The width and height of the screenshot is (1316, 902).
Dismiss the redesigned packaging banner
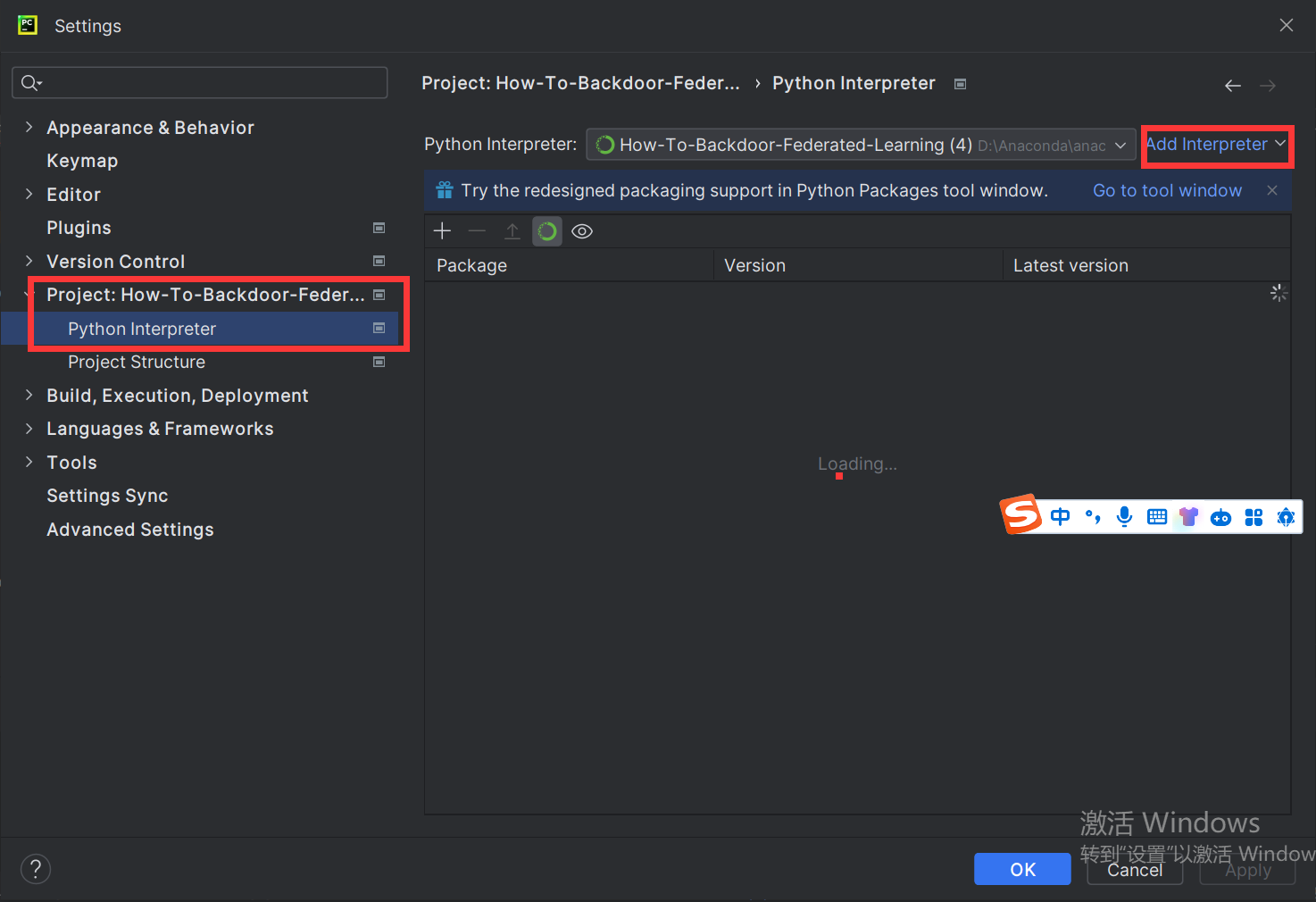pyautogui.click(x=1272, y=190)
